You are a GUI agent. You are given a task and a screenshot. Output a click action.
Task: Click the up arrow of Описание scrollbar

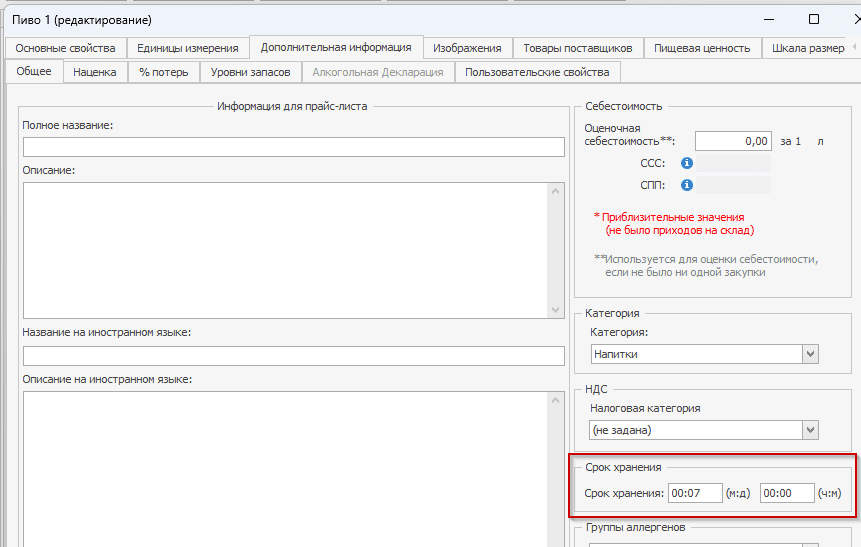pyautogui.click(x=555, y=191)
